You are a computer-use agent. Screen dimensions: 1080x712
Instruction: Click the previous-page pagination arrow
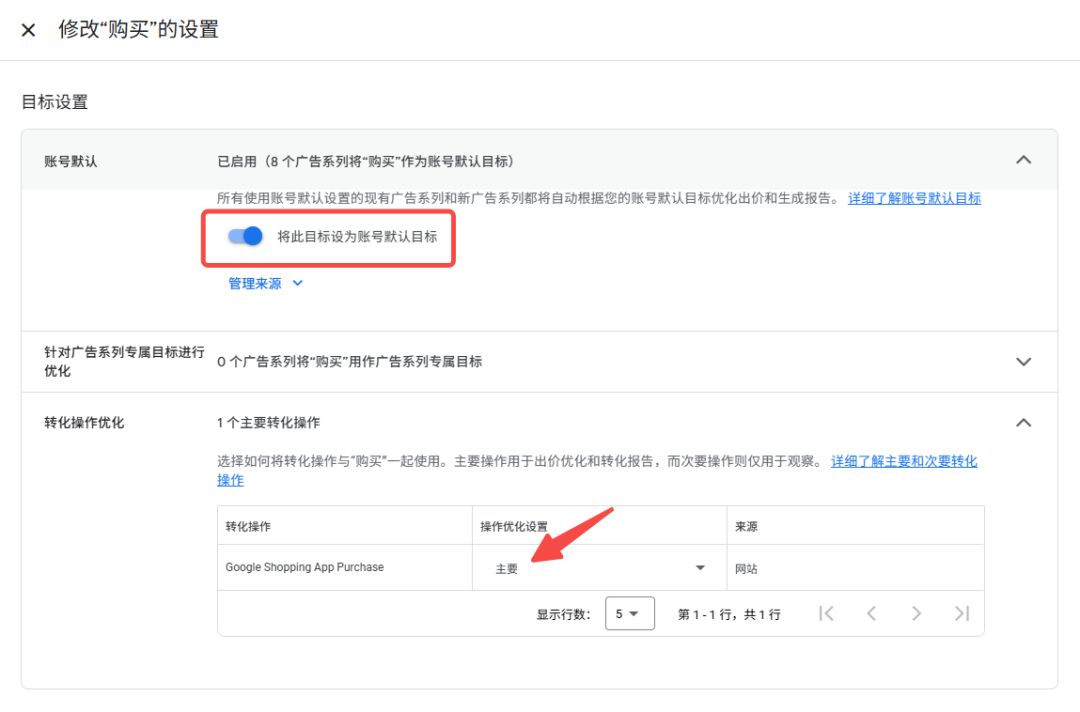872,613
